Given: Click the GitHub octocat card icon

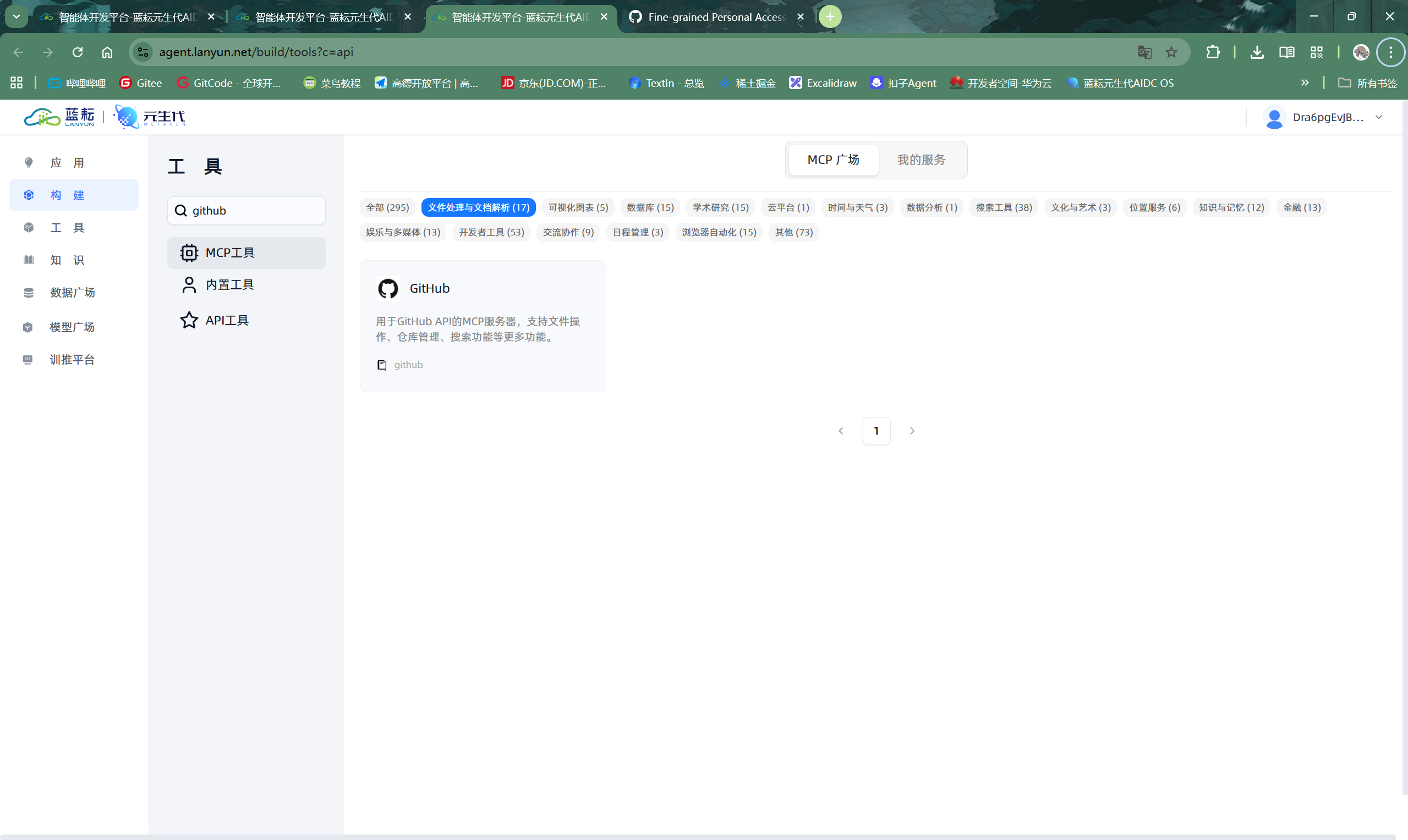Looking at the screenshot, I should pyautogui.click(x=388, y=289).
